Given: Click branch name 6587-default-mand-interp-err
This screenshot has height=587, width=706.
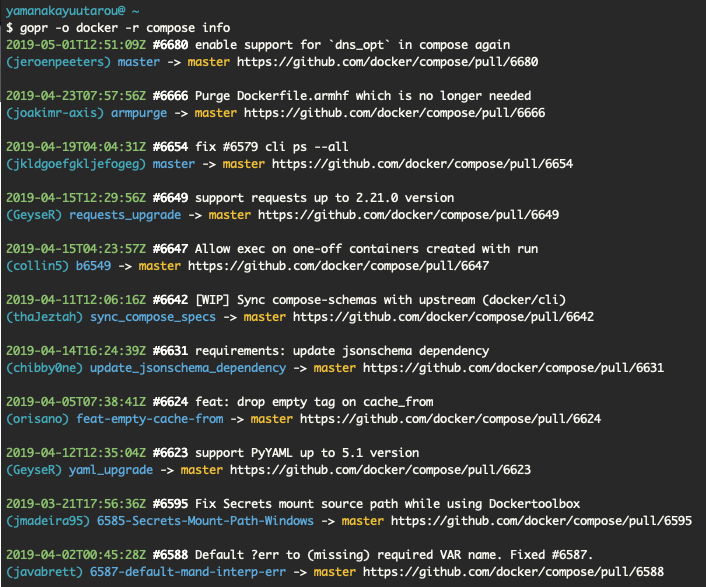Looking at the screenshot, I should (188, 572).
